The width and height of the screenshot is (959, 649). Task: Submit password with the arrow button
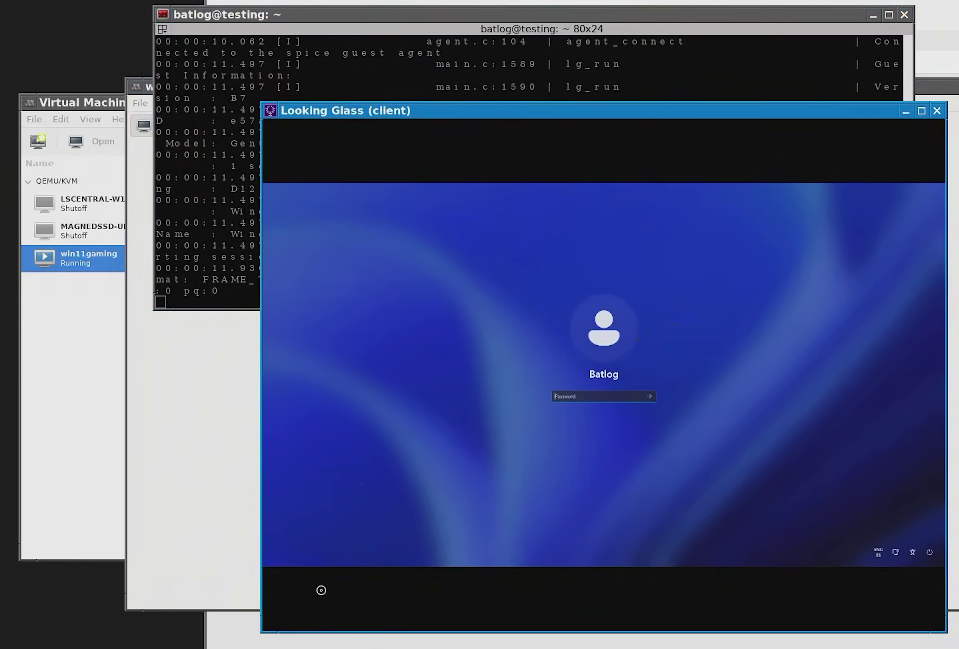650,396
